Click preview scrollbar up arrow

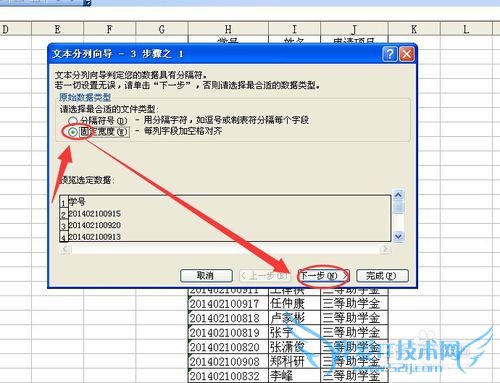398,195
